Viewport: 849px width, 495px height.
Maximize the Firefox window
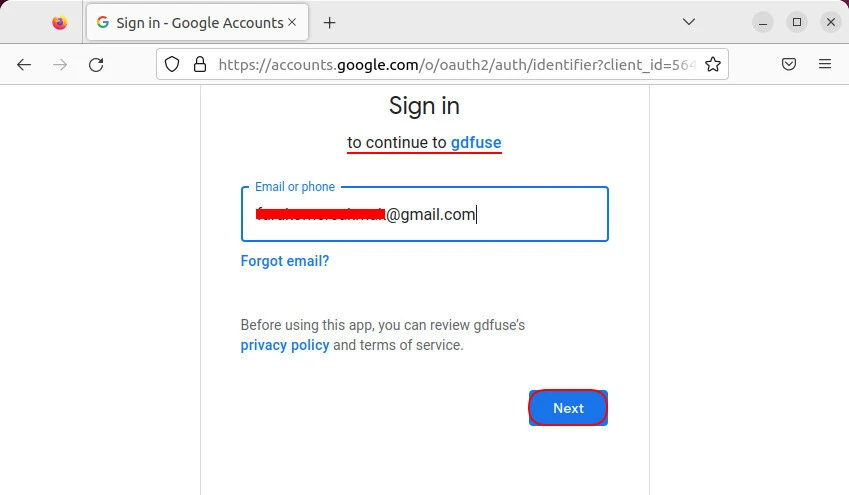[x=797, y=21]
